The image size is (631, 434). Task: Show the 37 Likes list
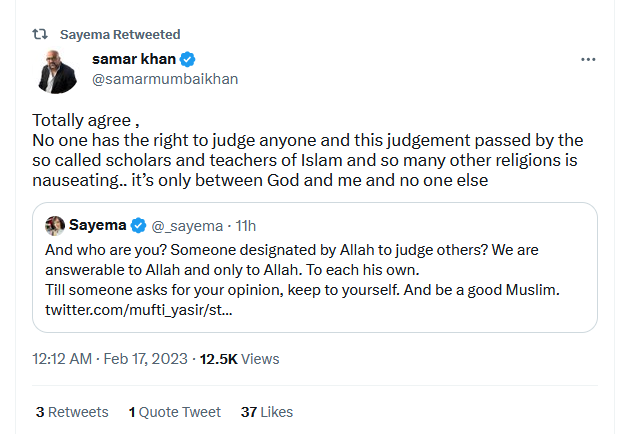pos(267,411)
